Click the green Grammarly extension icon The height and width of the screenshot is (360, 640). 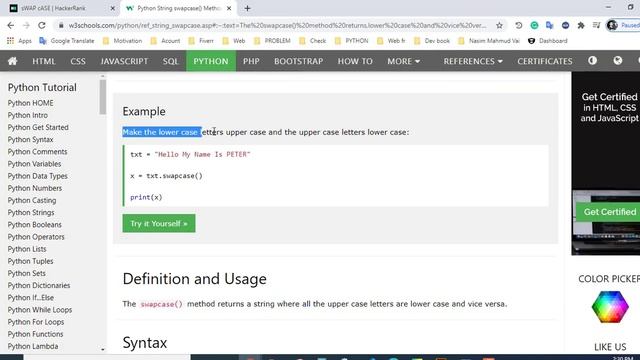tap(534, 25)
